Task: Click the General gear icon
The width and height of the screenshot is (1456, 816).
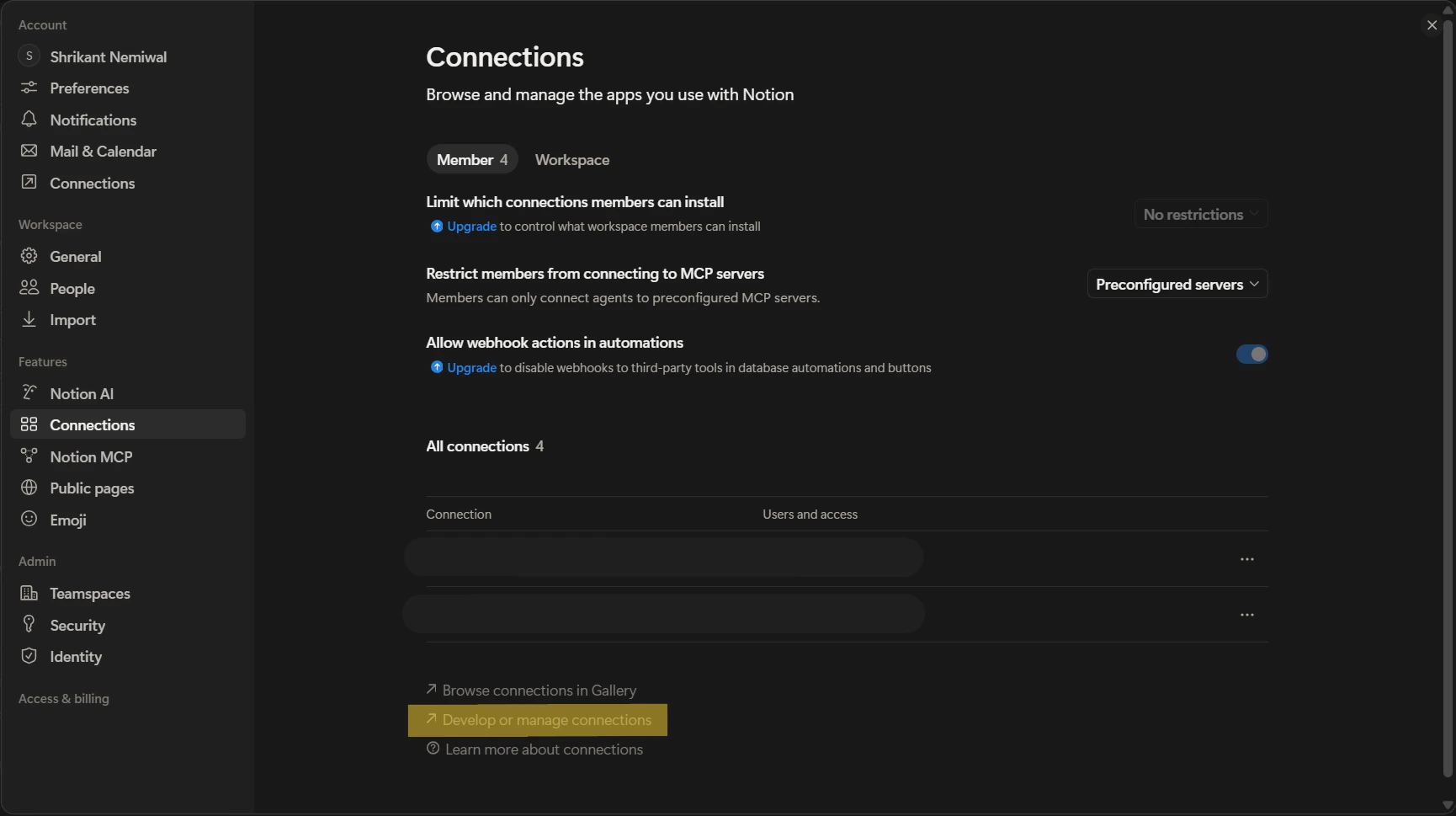Action: [x=29, y=255]
